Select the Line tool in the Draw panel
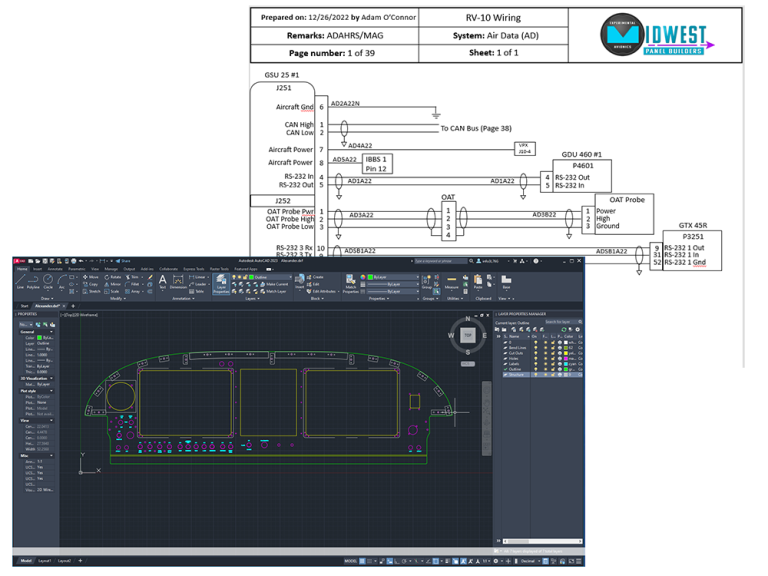Viewport: 768px width, 576px height. click(20, 281)
